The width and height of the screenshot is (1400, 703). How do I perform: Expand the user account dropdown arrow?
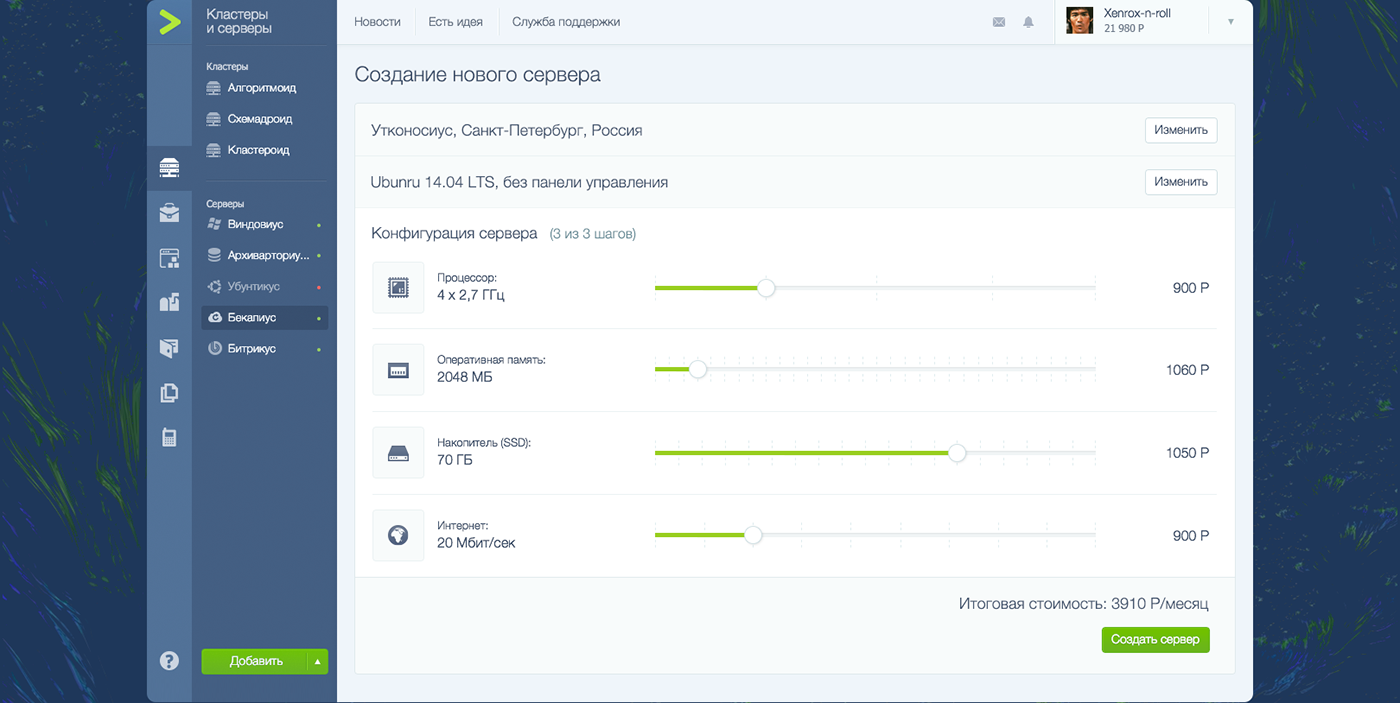(x=1230, y=21)
